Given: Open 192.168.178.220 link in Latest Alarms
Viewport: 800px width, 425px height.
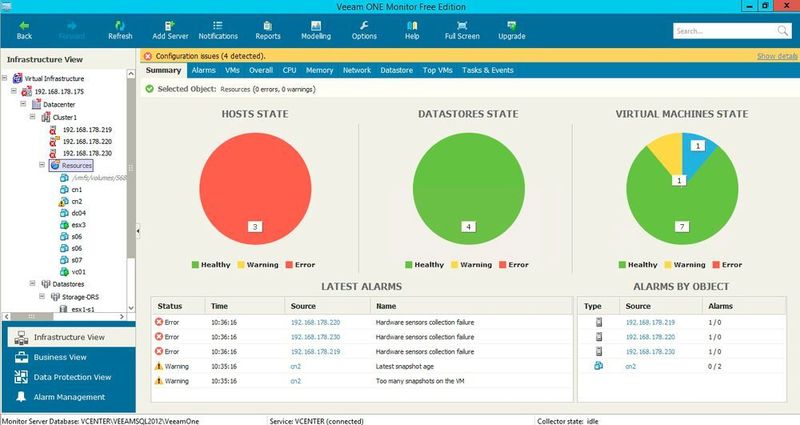Looking at the screenshot, I should [315, 322].
